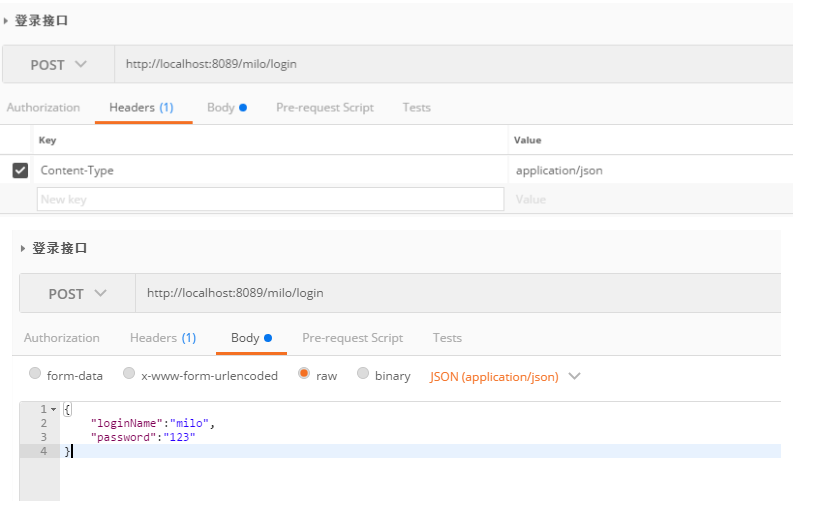
Task: Open Pre-request Script tab in lower panel
Action: point(353,338)
